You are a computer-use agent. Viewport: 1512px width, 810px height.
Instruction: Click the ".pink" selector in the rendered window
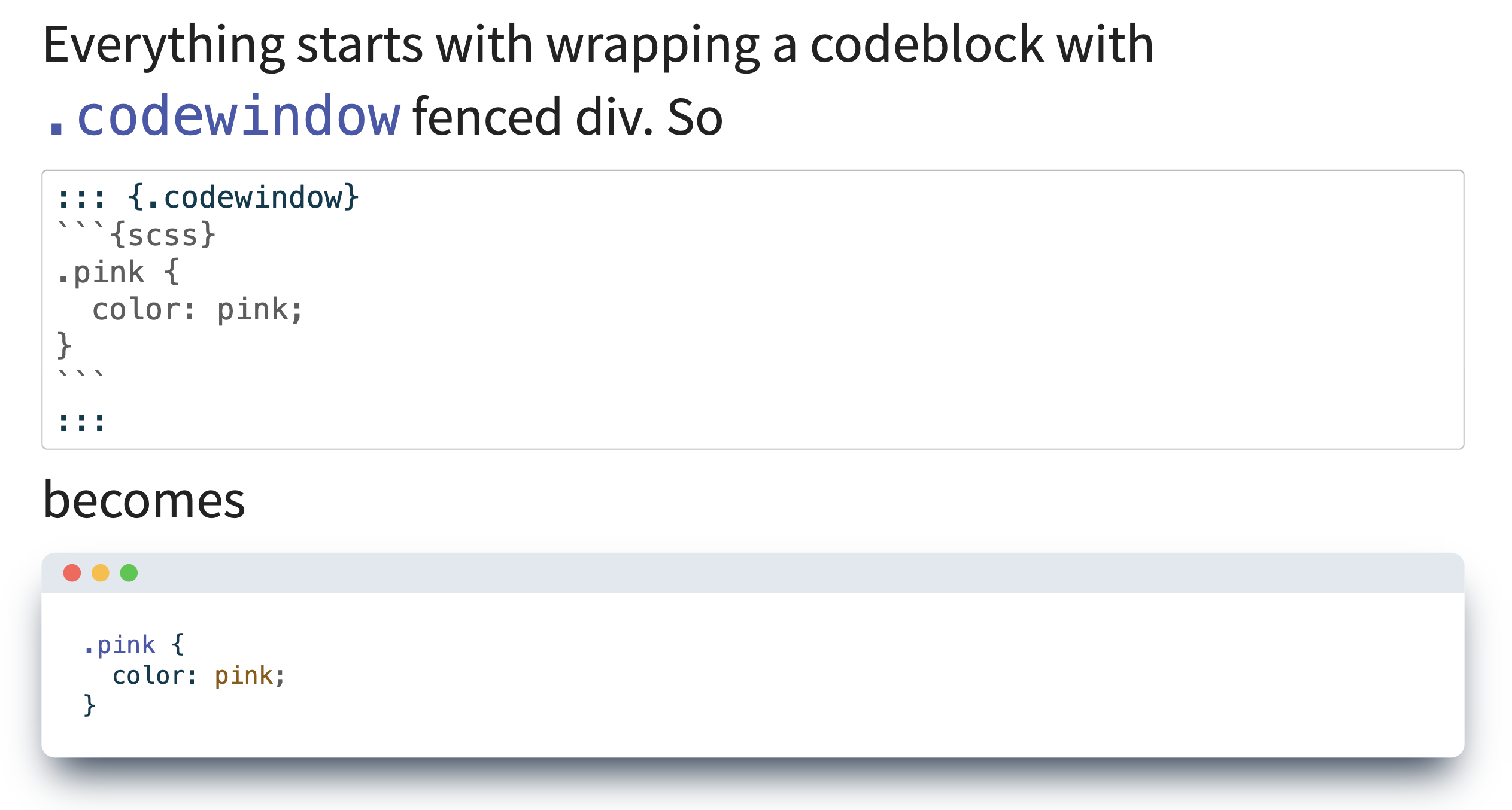point(120,645)
